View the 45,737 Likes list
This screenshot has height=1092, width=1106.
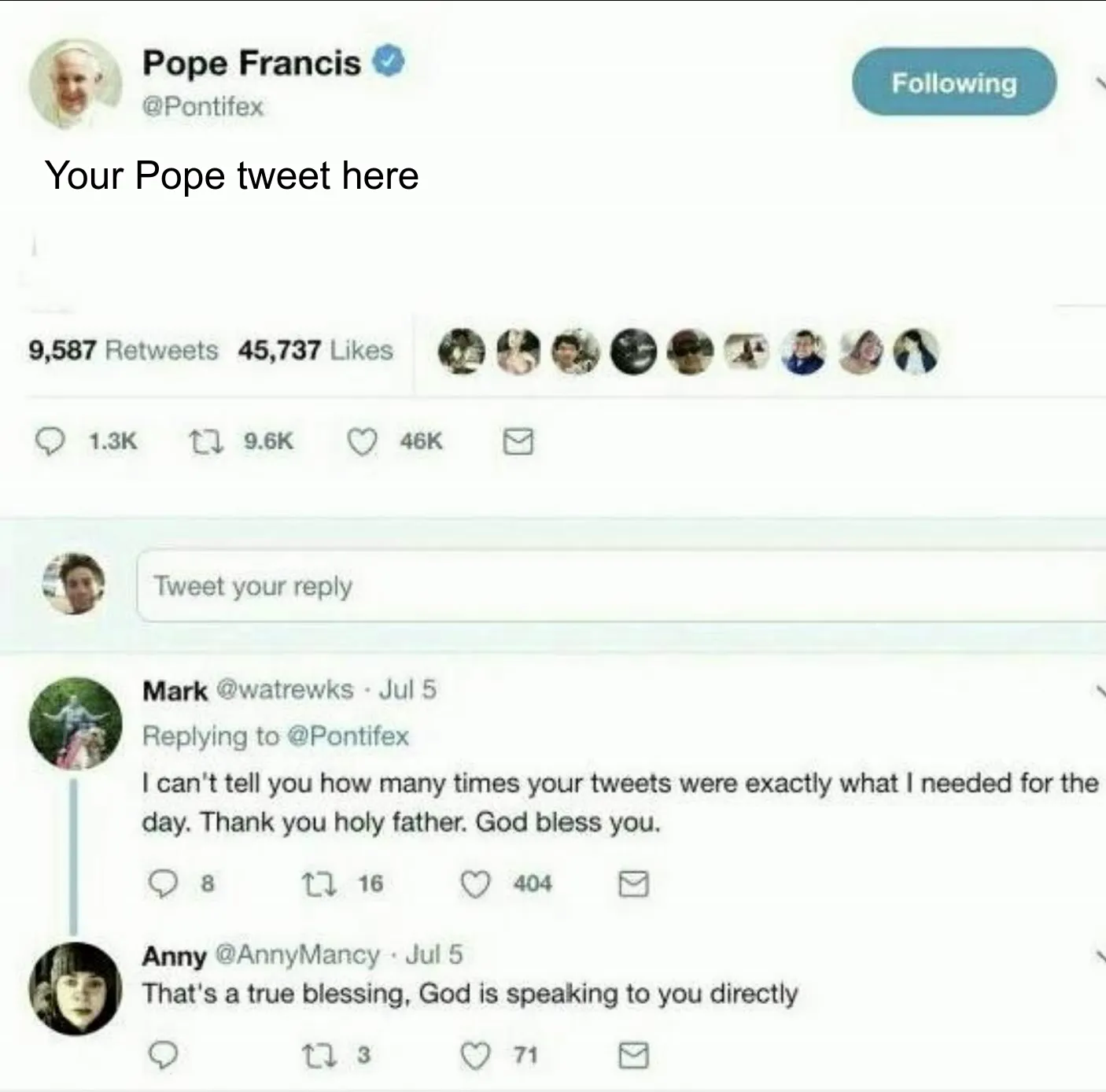315,350
